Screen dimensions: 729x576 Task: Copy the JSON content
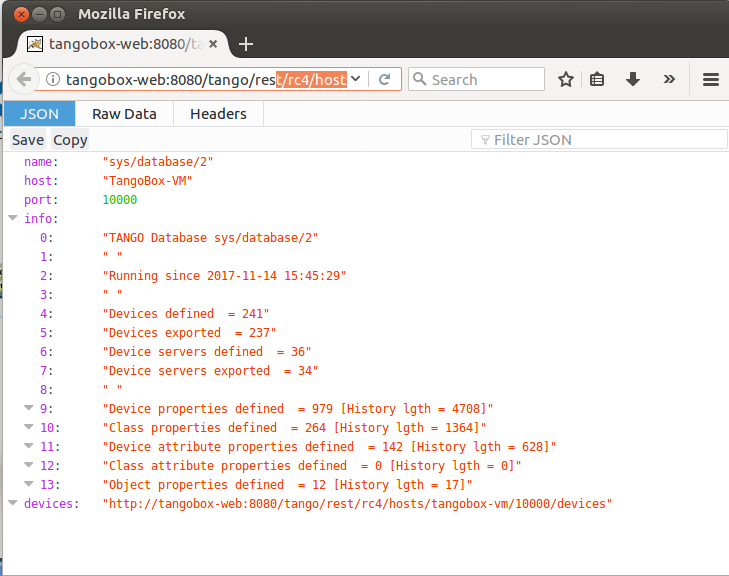(x=70, y=140)
